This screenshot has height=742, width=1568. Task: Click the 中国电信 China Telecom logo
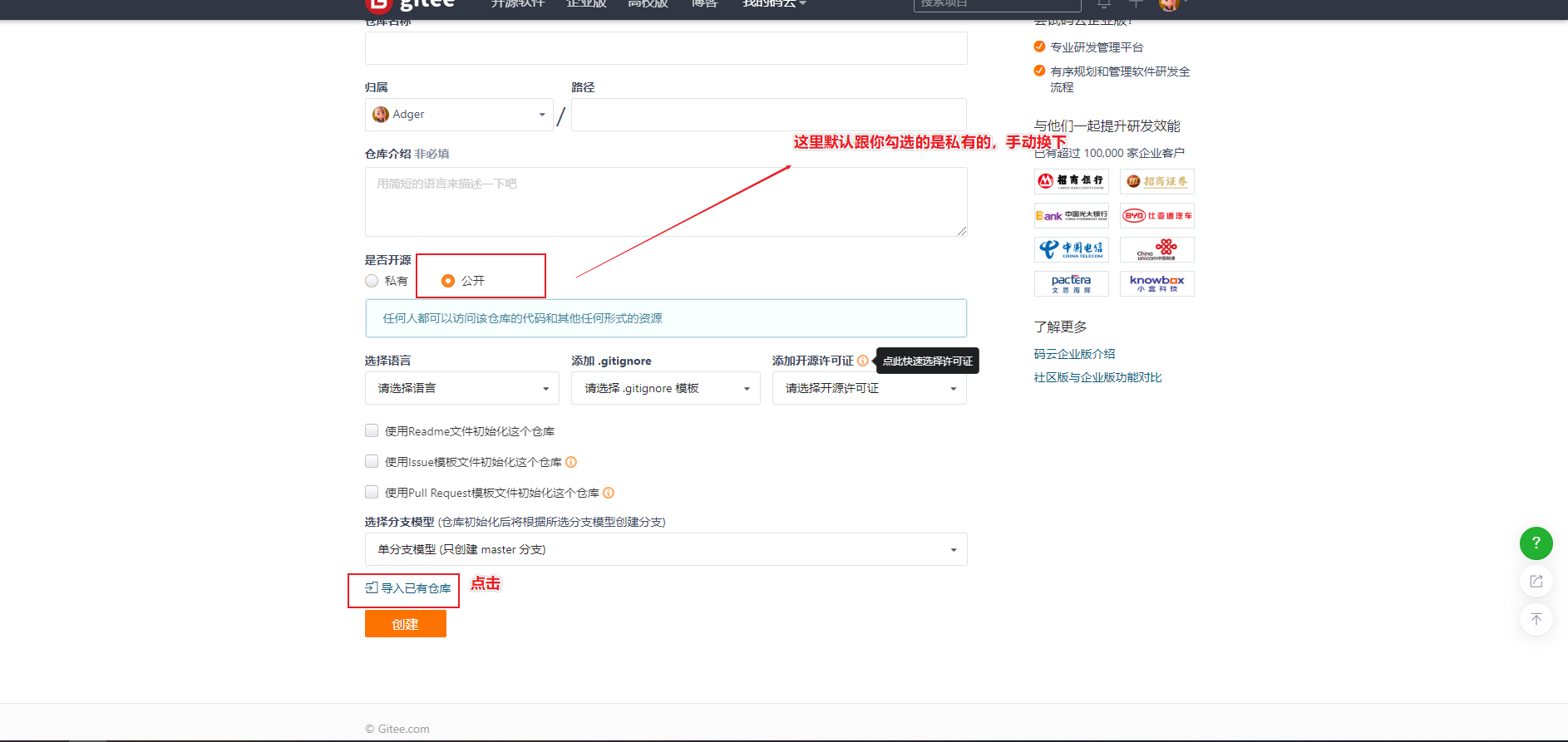(x=1071, y=249)
